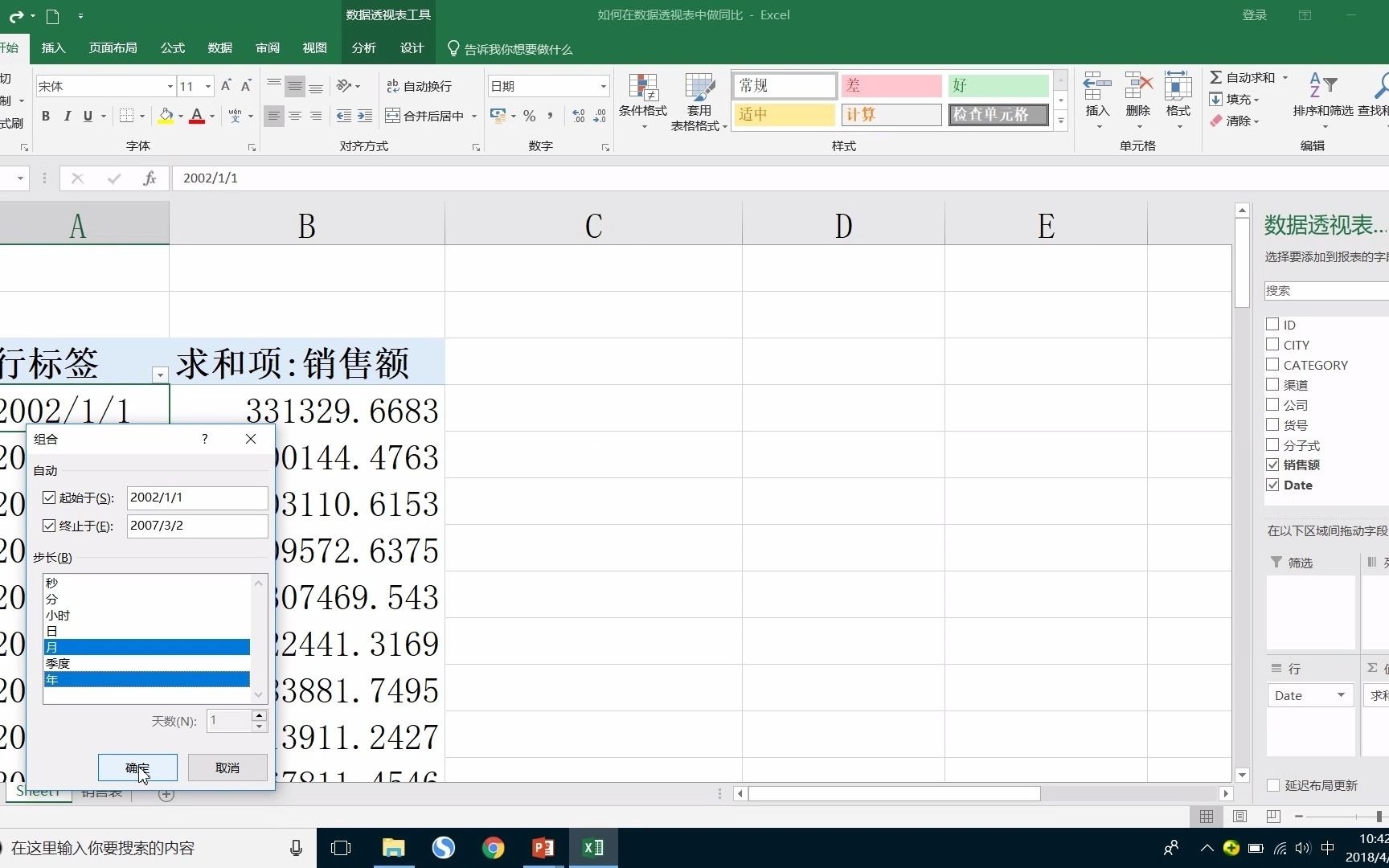Toggle the 起始于 (Starting at) checkbox

coord(49,498)
